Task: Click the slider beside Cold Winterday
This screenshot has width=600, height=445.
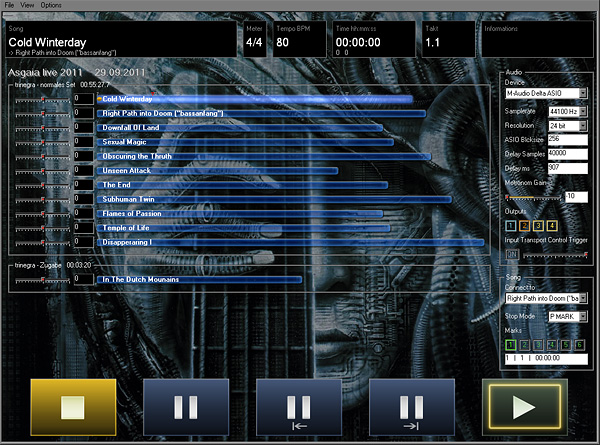Action: (42, 100)
